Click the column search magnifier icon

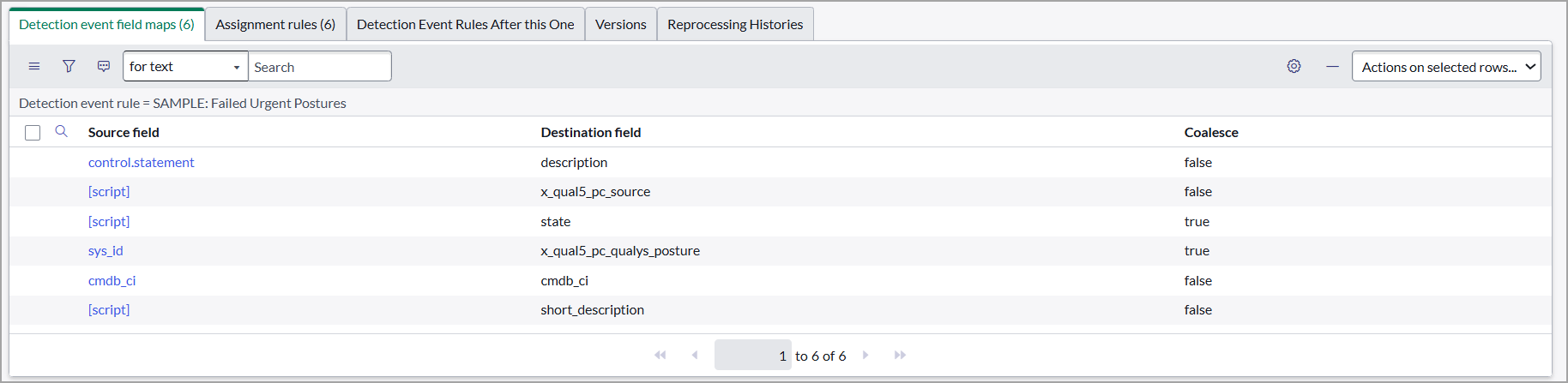[62, 131]
